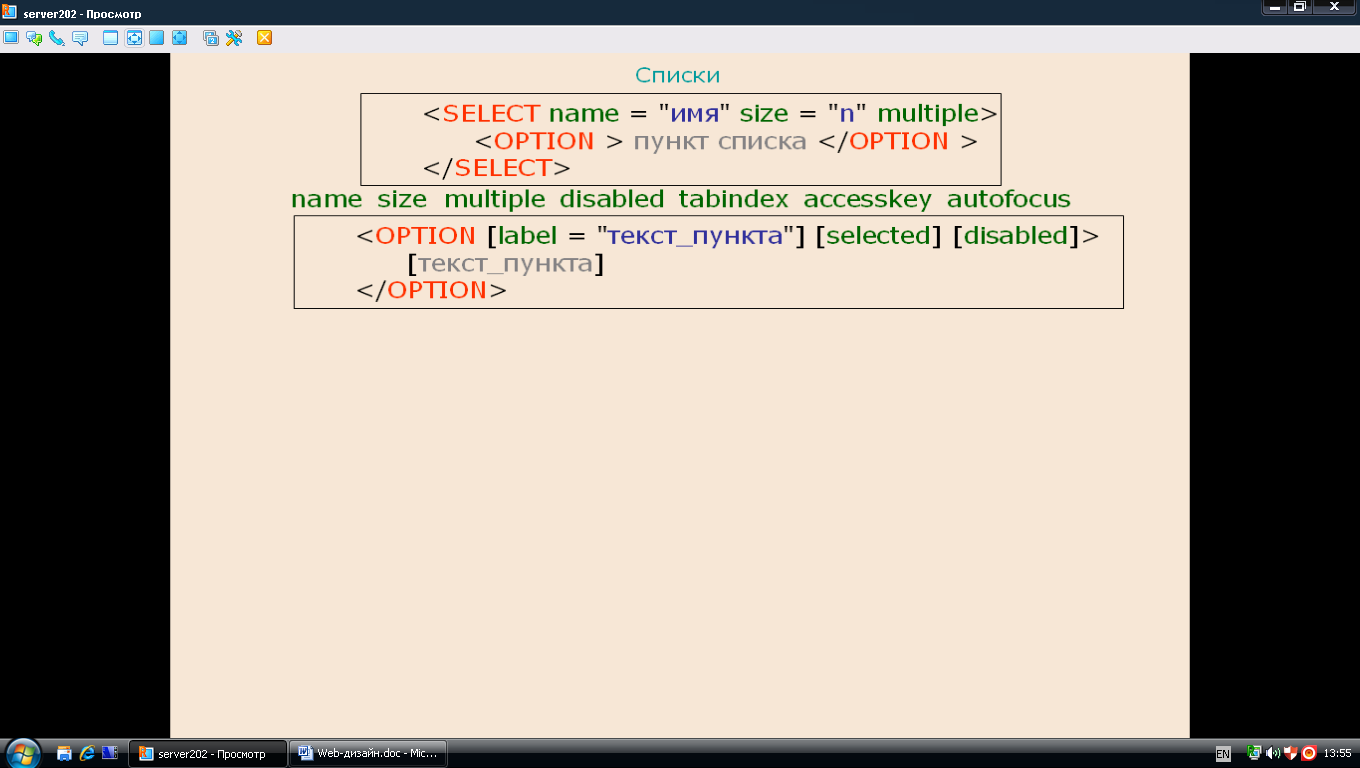Open the wrench and hammer options tool
The width and height of the screenshot is (1360, 768).
click(234, 38)
